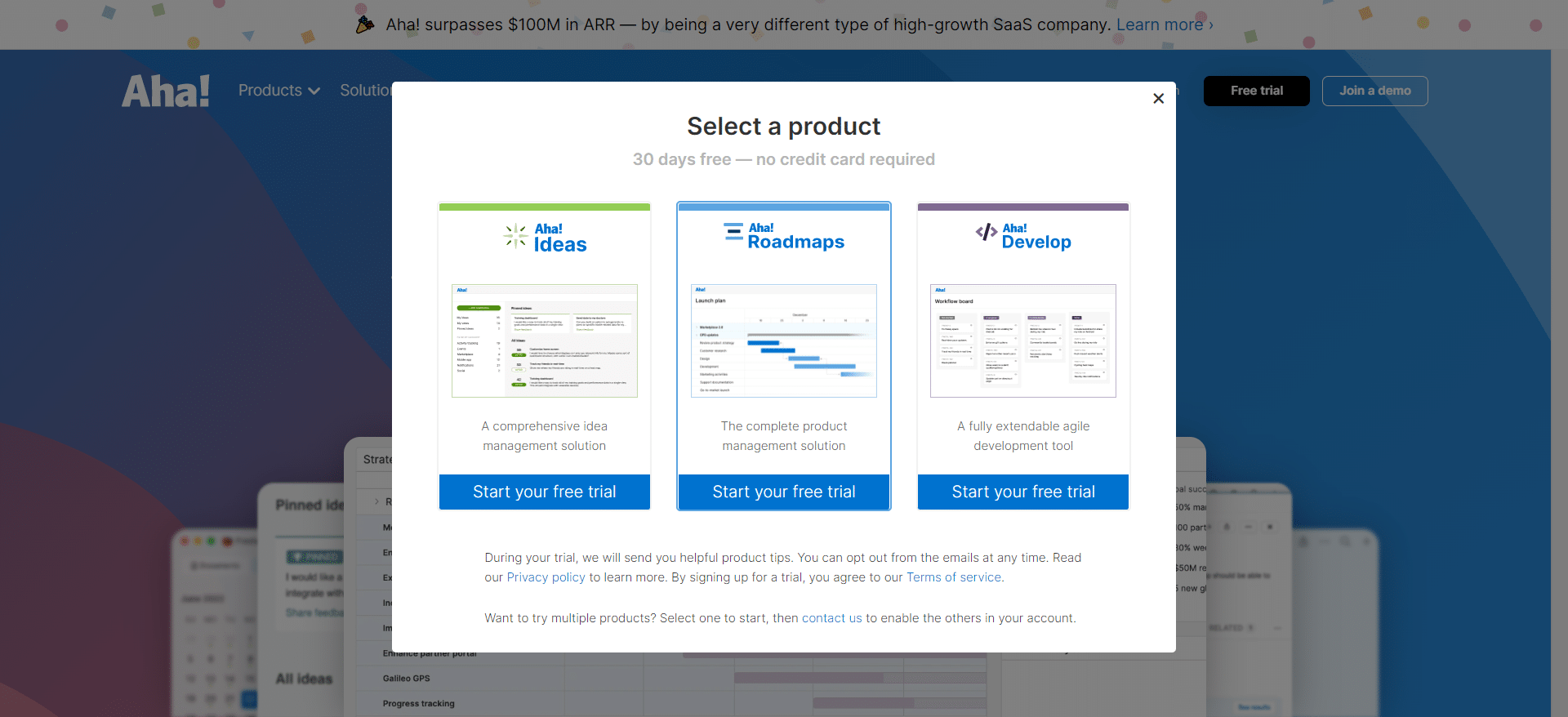
Task: Click 'Progress tracking' row in background roadmap
Action: (419, 704)
